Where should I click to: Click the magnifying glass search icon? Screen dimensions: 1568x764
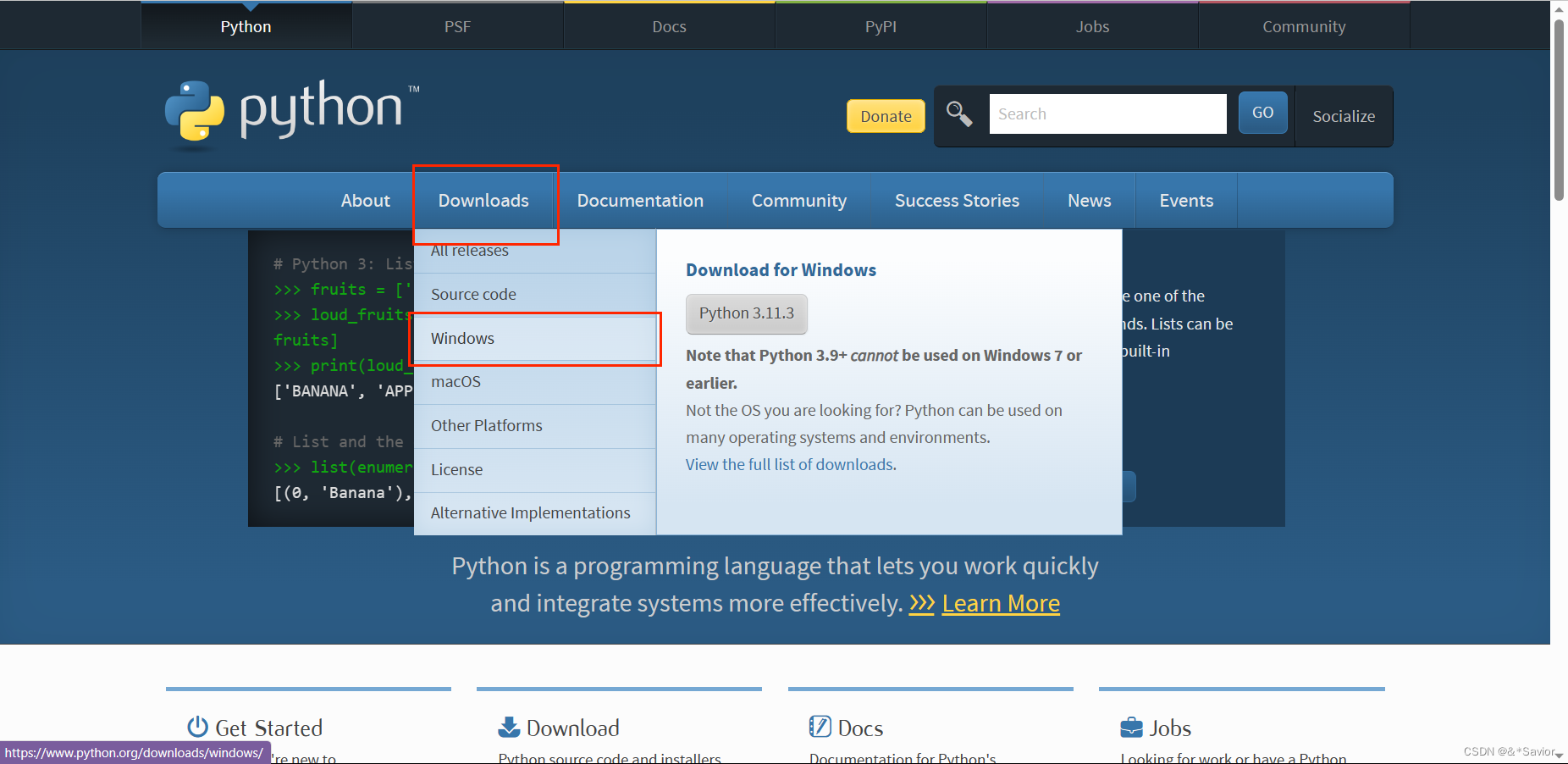(x=959, y=113)
